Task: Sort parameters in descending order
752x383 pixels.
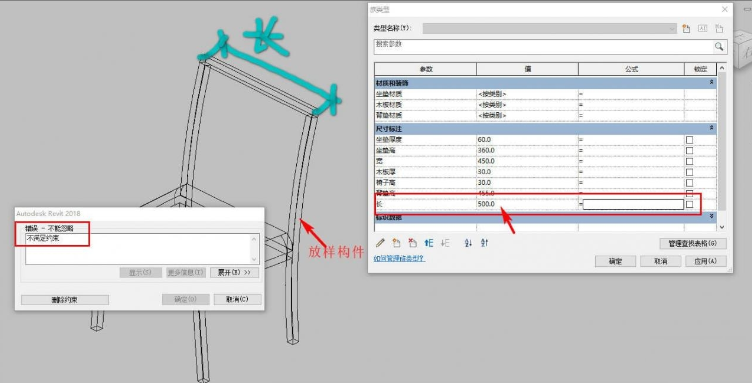Action: [484, 243]
